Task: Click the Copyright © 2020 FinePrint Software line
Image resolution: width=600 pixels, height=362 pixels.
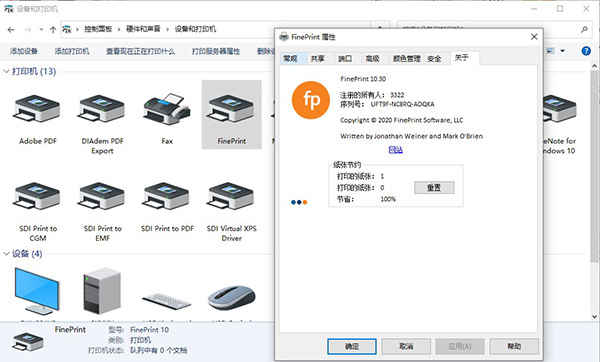Action: tap(402, 120)
